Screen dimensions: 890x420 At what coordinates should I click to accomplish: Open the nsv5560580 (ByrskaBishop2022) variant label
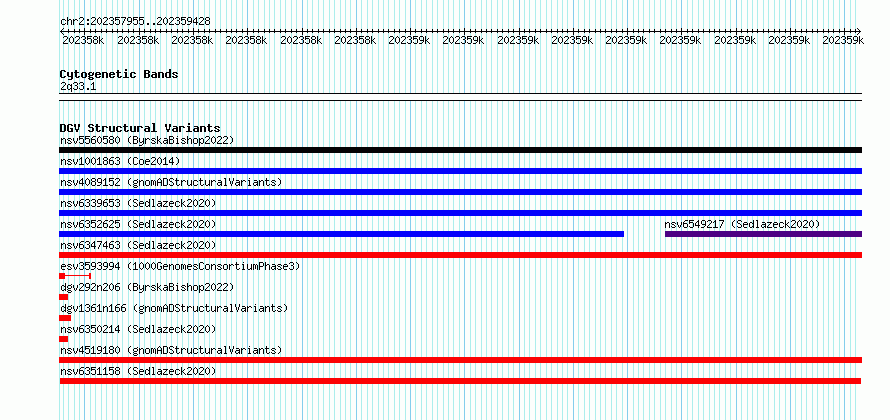pyautogui.click(x=147, y=140)
